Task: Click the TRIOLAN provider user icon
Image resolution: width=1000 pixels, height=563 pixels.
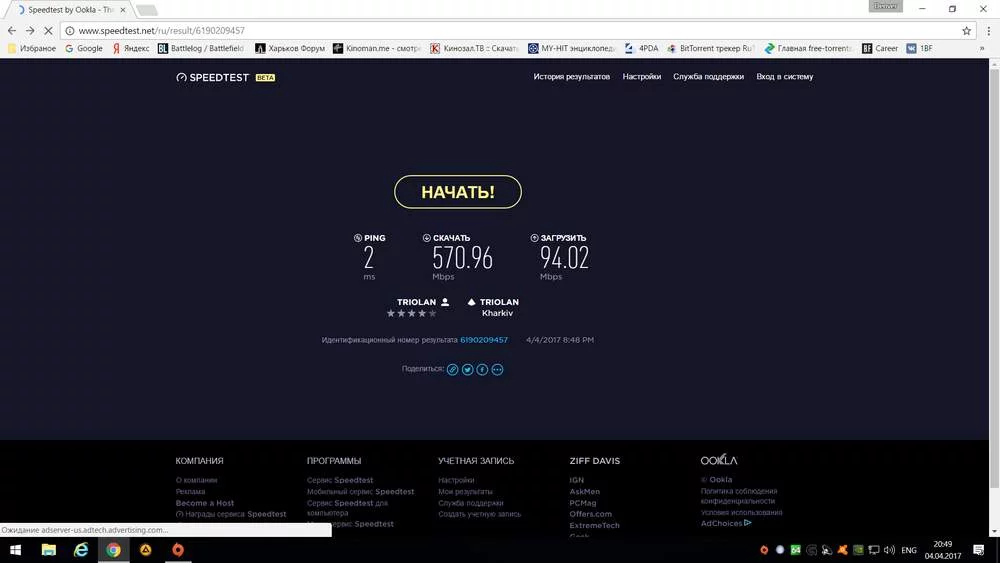Action: click(445, 302)
